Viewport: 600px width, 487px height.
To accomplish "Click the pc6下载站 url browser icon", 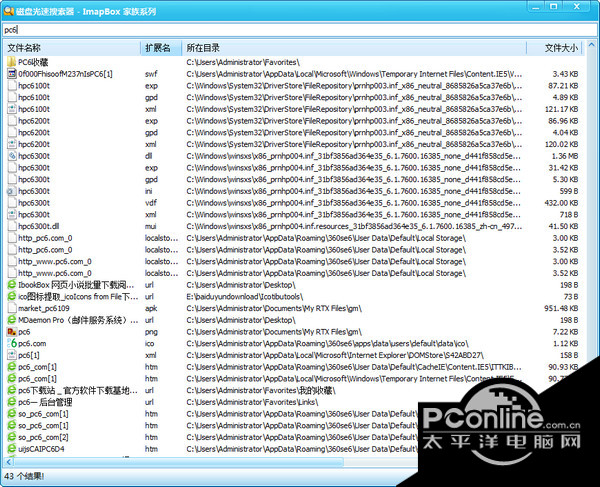I will (12, 390).
